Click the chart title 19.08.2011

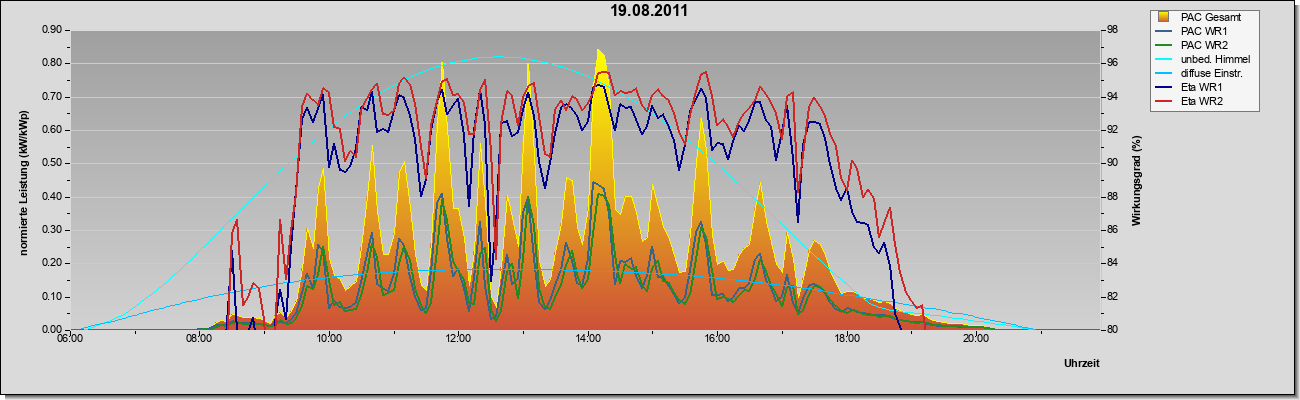click(x=649, y=11)
